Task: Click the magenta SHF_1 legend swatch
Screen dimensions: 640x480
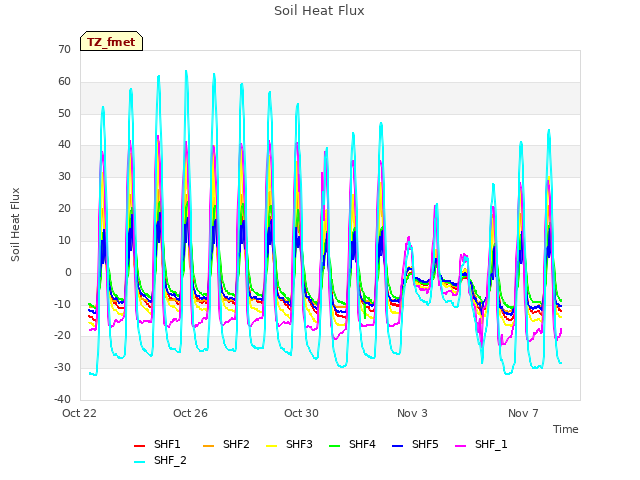Action: point(460,446)
